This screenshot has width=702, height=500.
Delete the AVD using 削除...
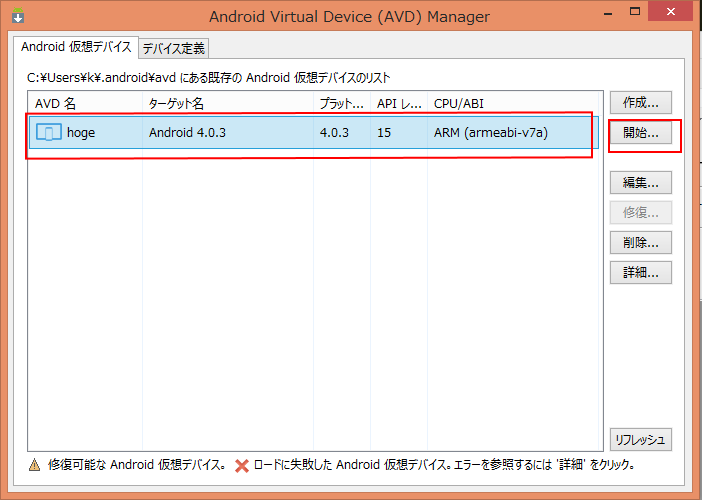pos(641,243)
